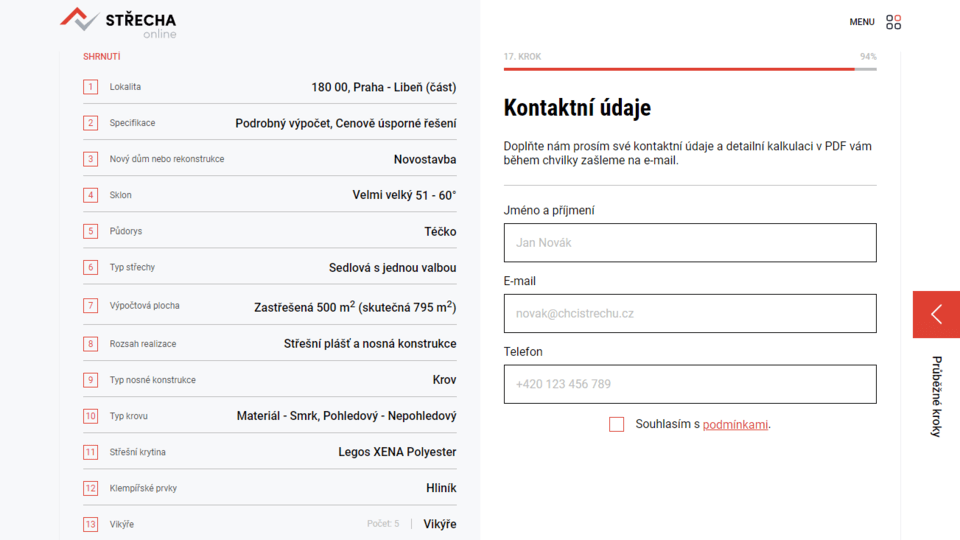Click the red back arrow button
960x540 pixels.
tap(936, 314)
